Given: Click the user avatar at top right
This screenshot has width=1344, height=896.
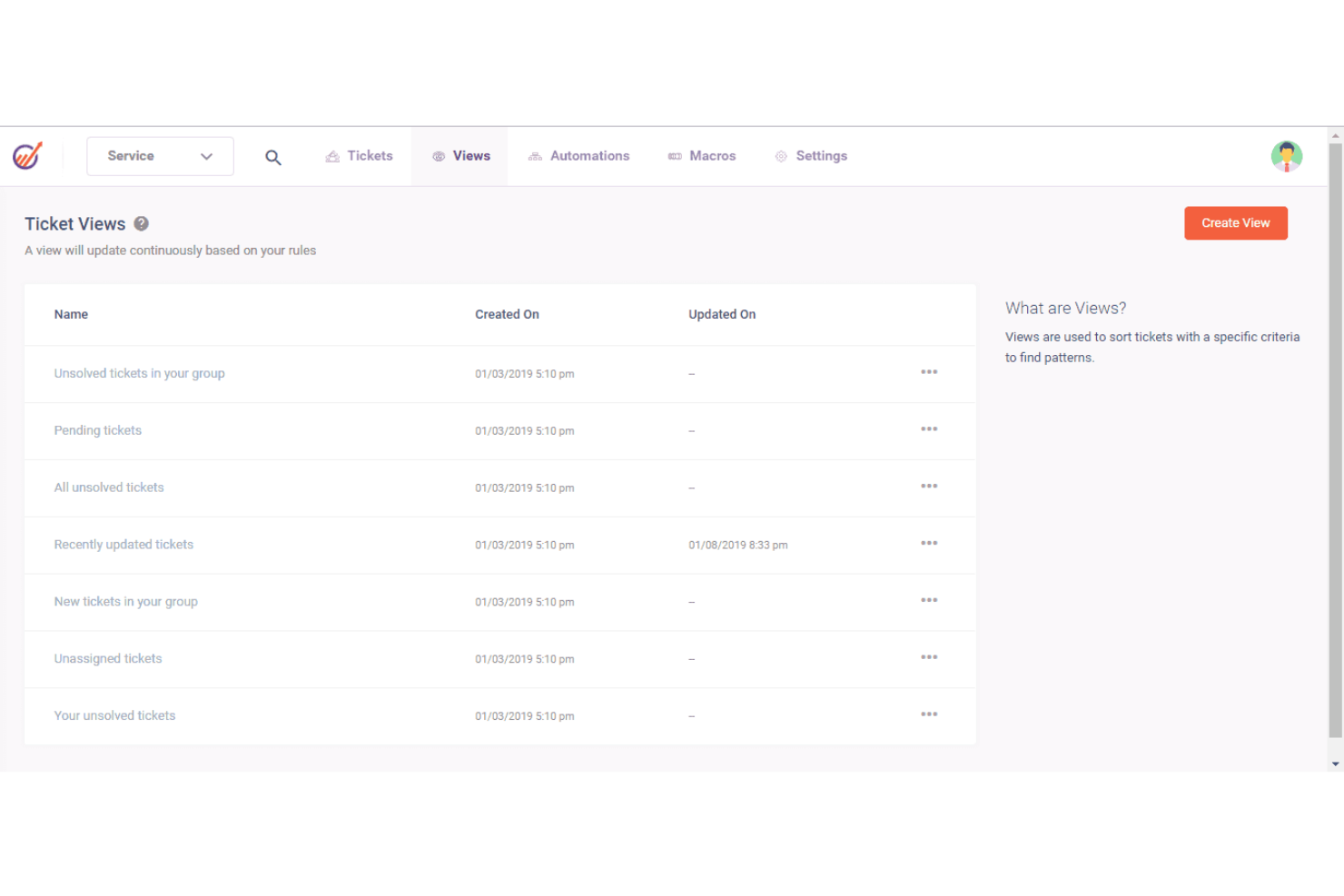Looking at the screenshot, I should click(x=1287, y=155).
